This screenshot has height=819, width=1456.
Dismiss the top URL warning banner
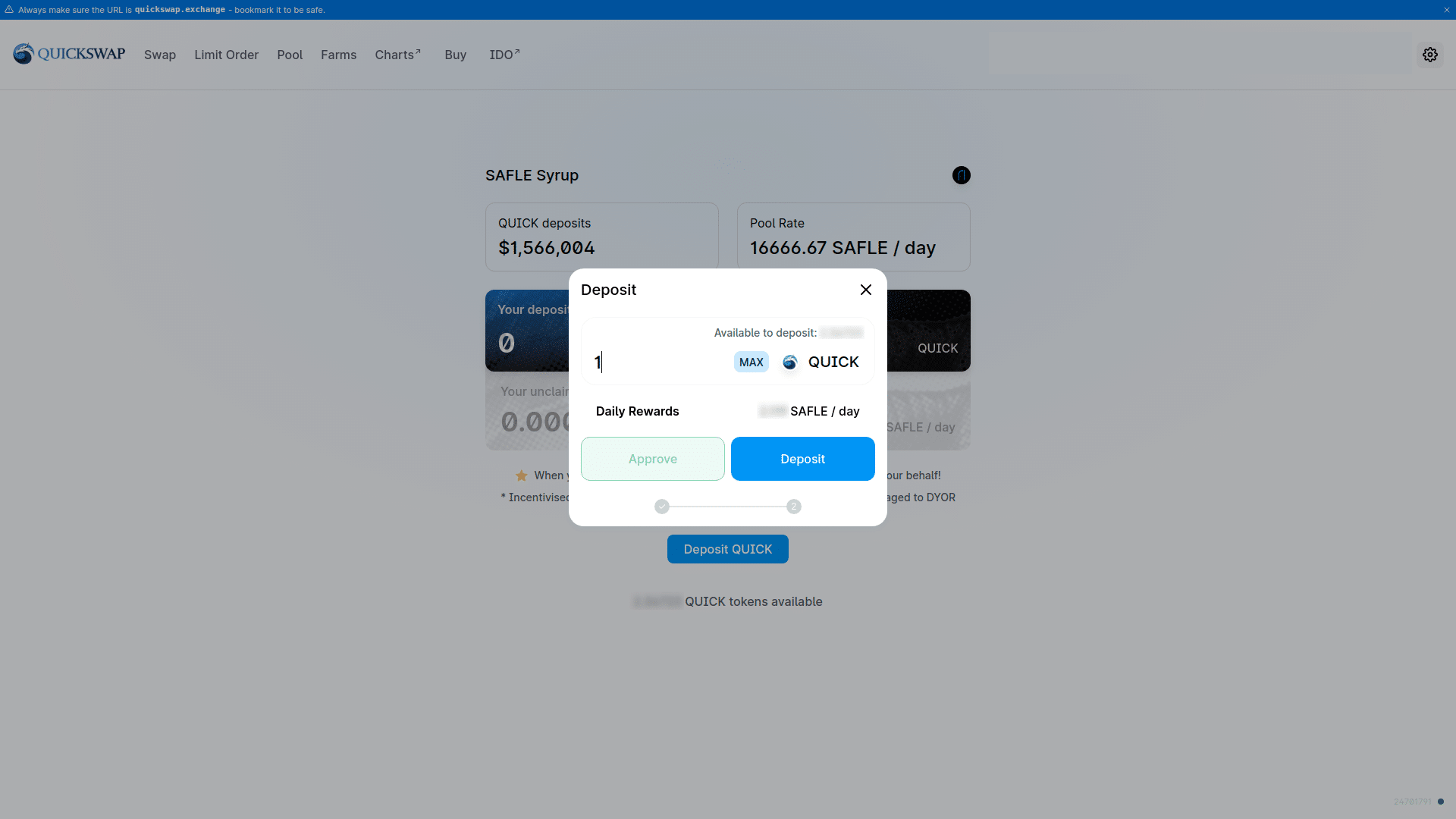coord(1446,10)
